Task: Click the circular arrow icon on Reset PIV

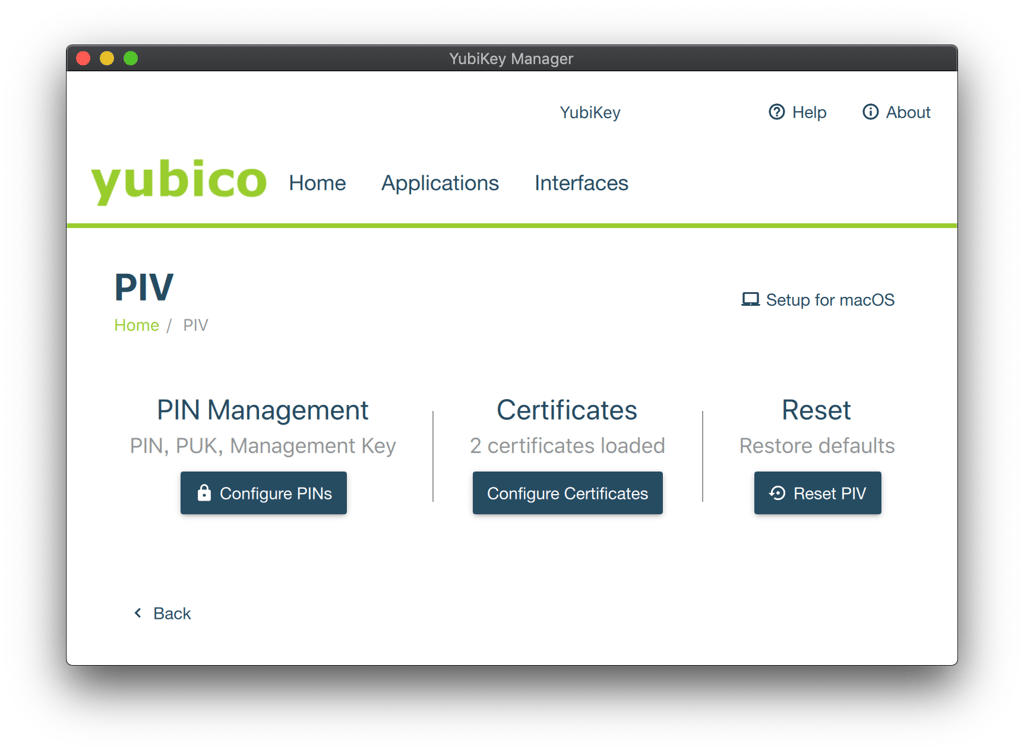Action: [x=777, y=493]
